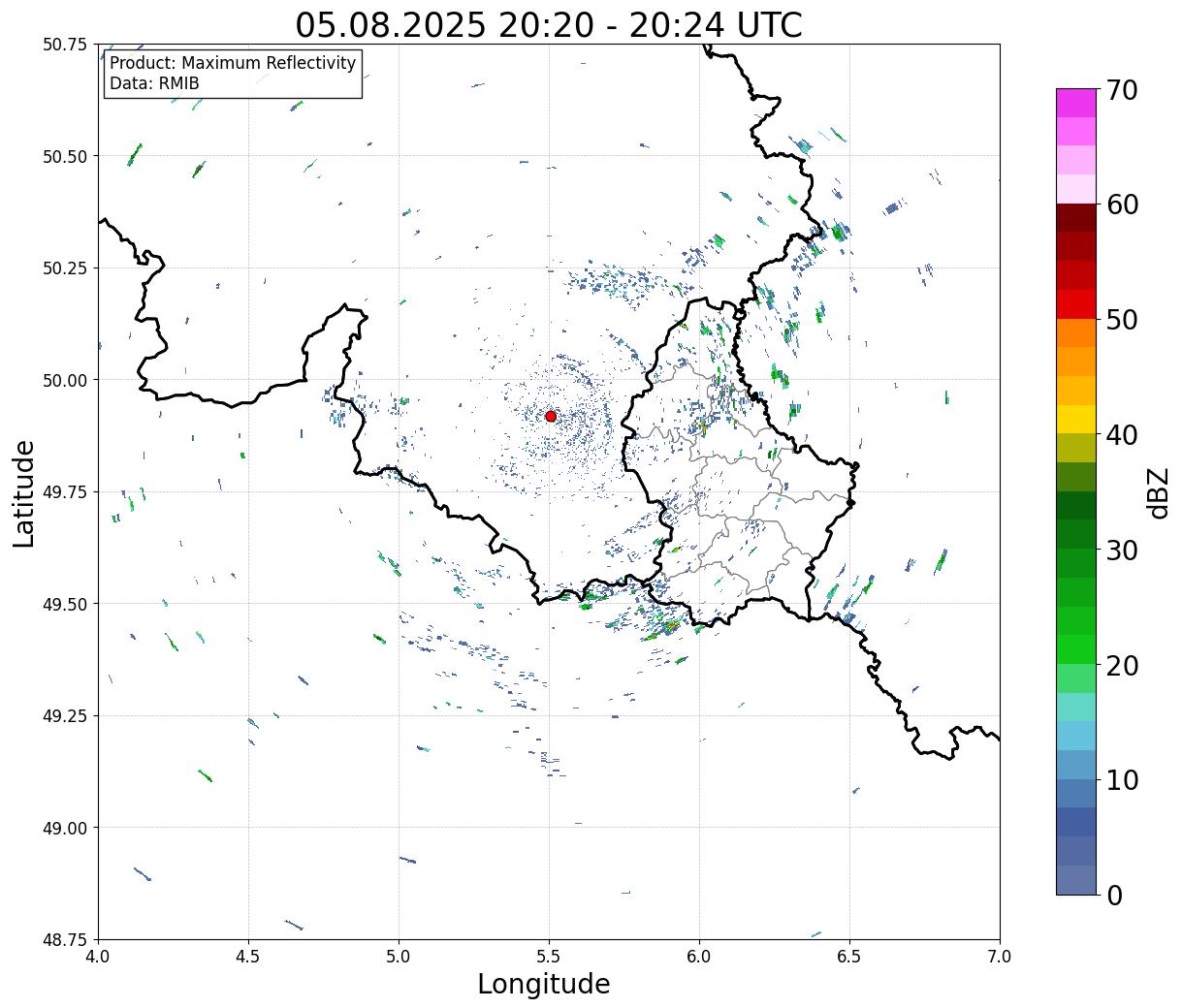Click the colorbar tick label 70
This screenshot has height=1008, width=1182.
coord(1123,90)
